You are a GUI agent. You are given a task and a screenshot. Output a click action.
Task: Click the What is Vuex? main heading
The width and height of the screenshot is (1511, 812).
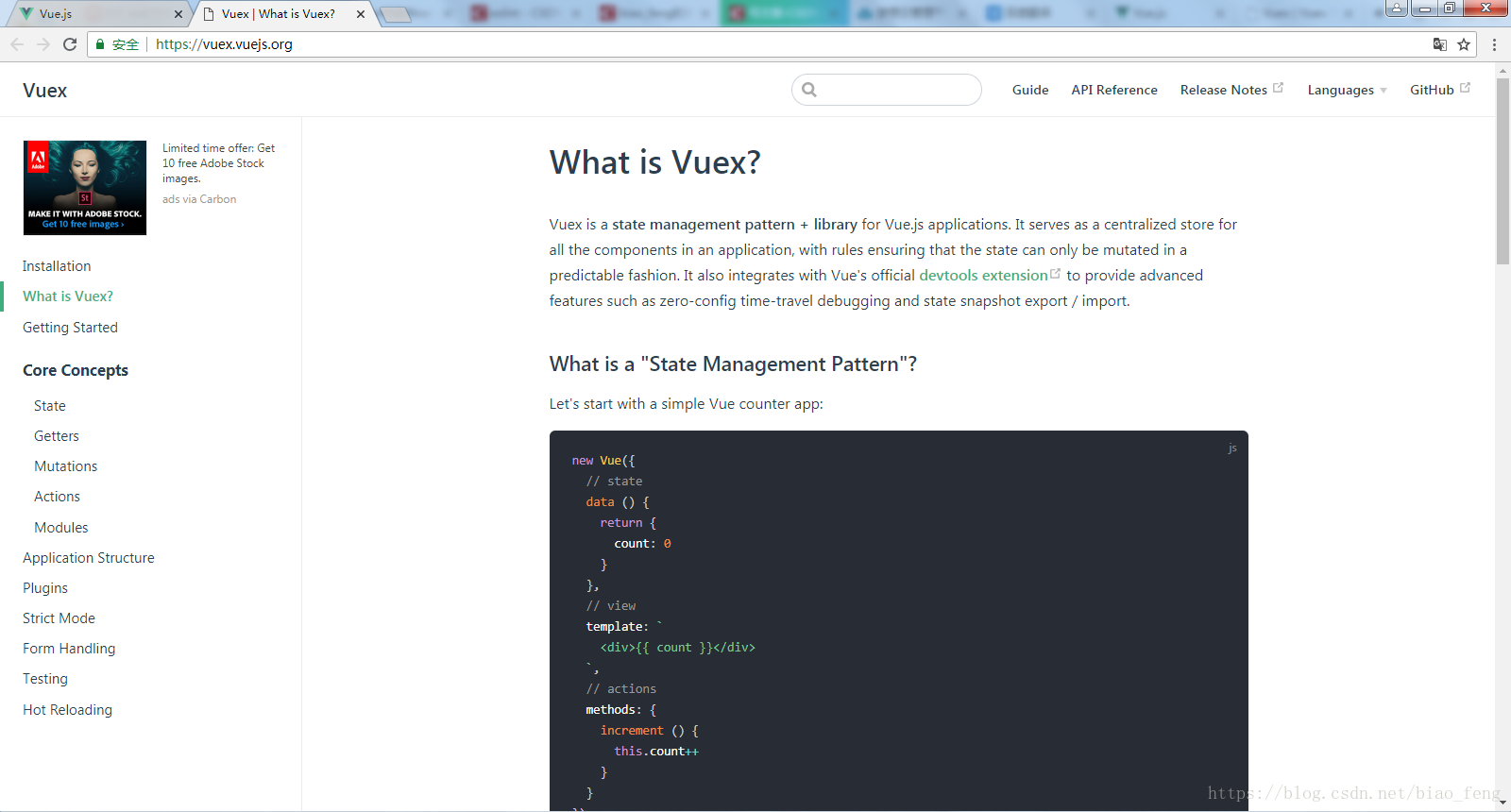(x=655, y=162)
